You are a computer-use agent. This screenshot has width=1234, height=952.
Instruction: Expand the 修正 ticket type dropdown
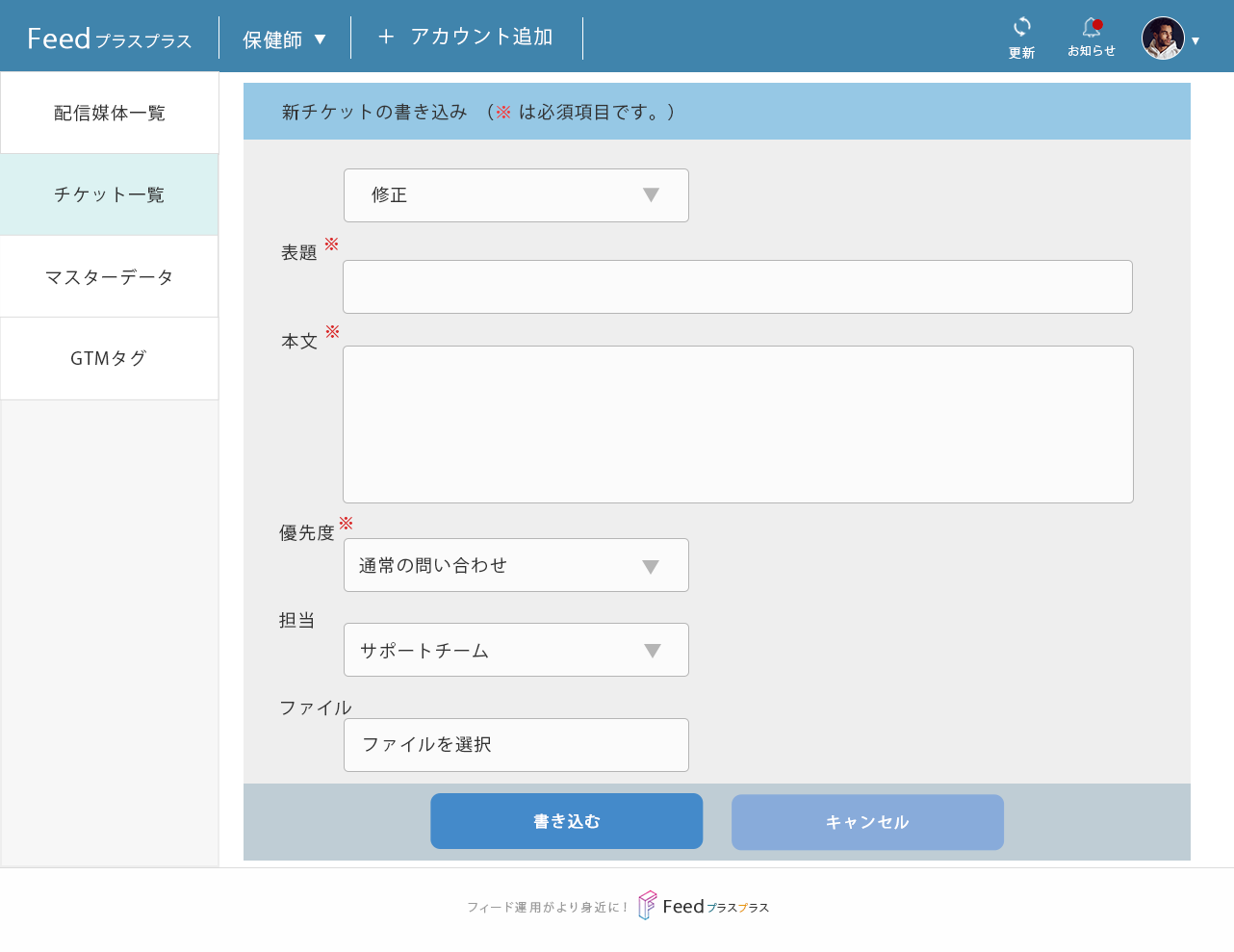(516, 195)
